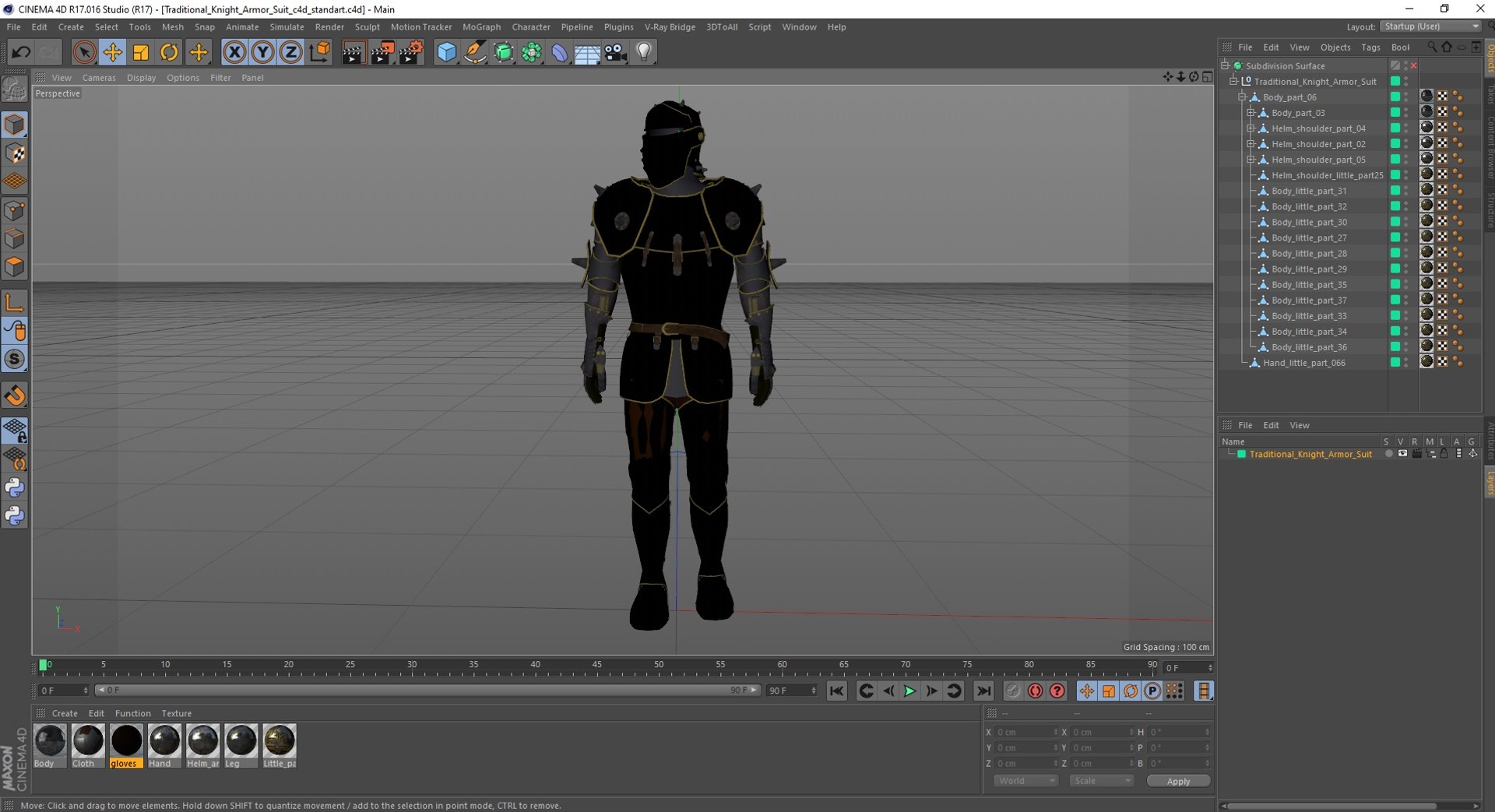Screen dimensions: 1495x812
Task: Enable Polygons mode
Action: pyautogui.click(x=15, y=267)
